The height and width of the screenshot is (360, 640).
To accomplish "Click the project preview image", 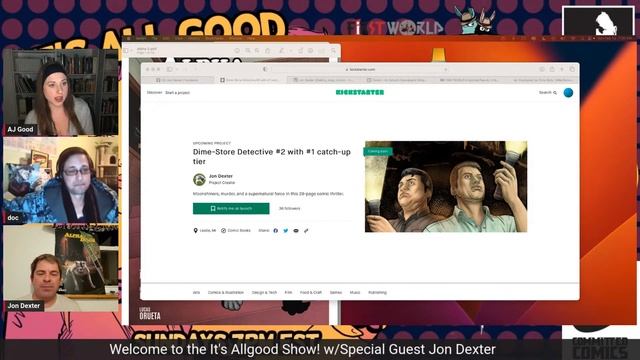I will (x=446, y=187).
